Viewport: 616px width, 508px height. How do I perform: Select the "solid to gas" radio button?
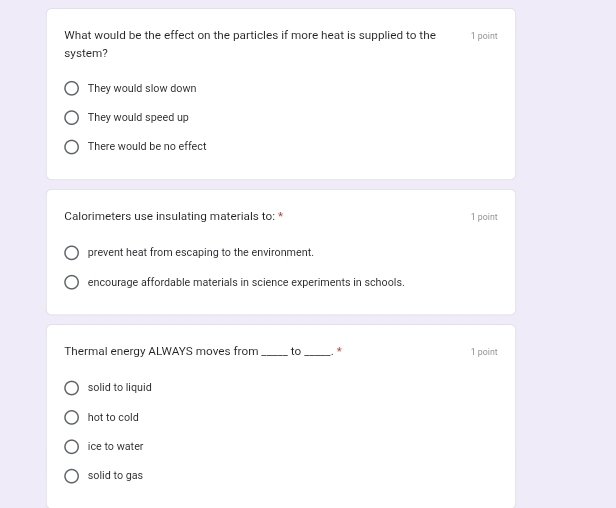(72, 476)
